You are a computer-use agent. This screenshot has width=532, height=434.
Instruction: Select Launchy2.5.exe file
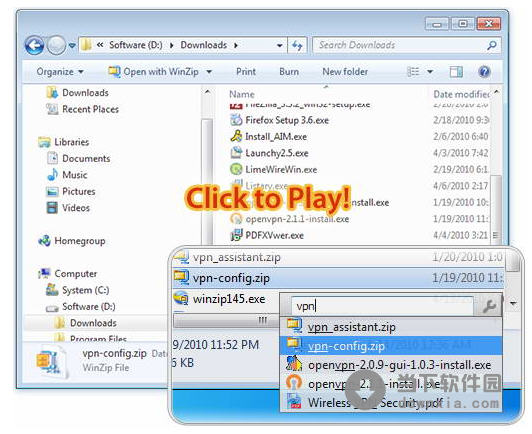269,153
